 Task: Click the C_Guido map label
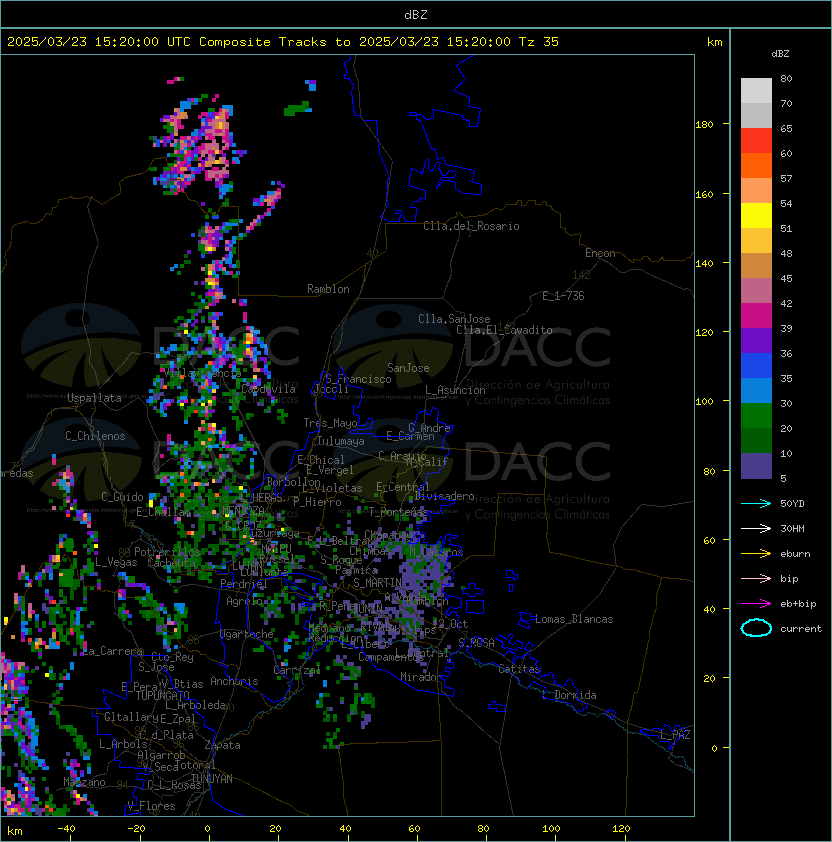coord(122,497)
